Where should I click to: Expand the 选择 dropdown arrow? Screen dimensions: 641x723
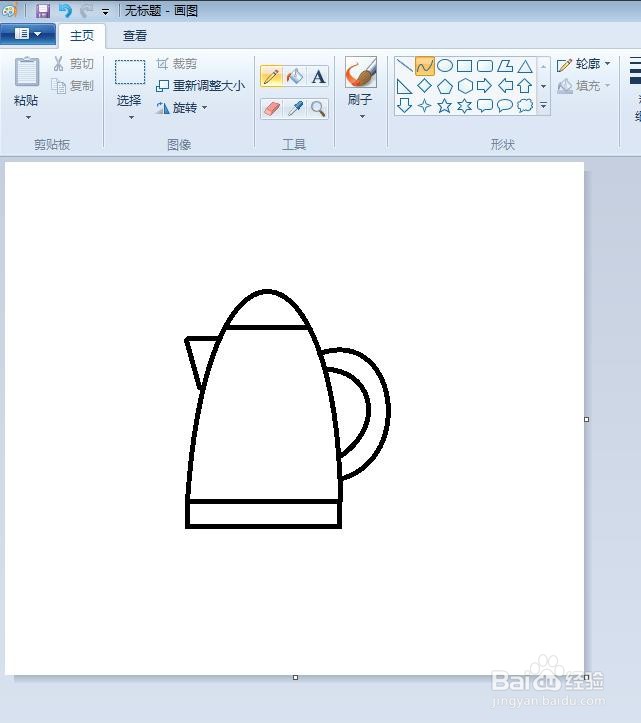[131, 118]
